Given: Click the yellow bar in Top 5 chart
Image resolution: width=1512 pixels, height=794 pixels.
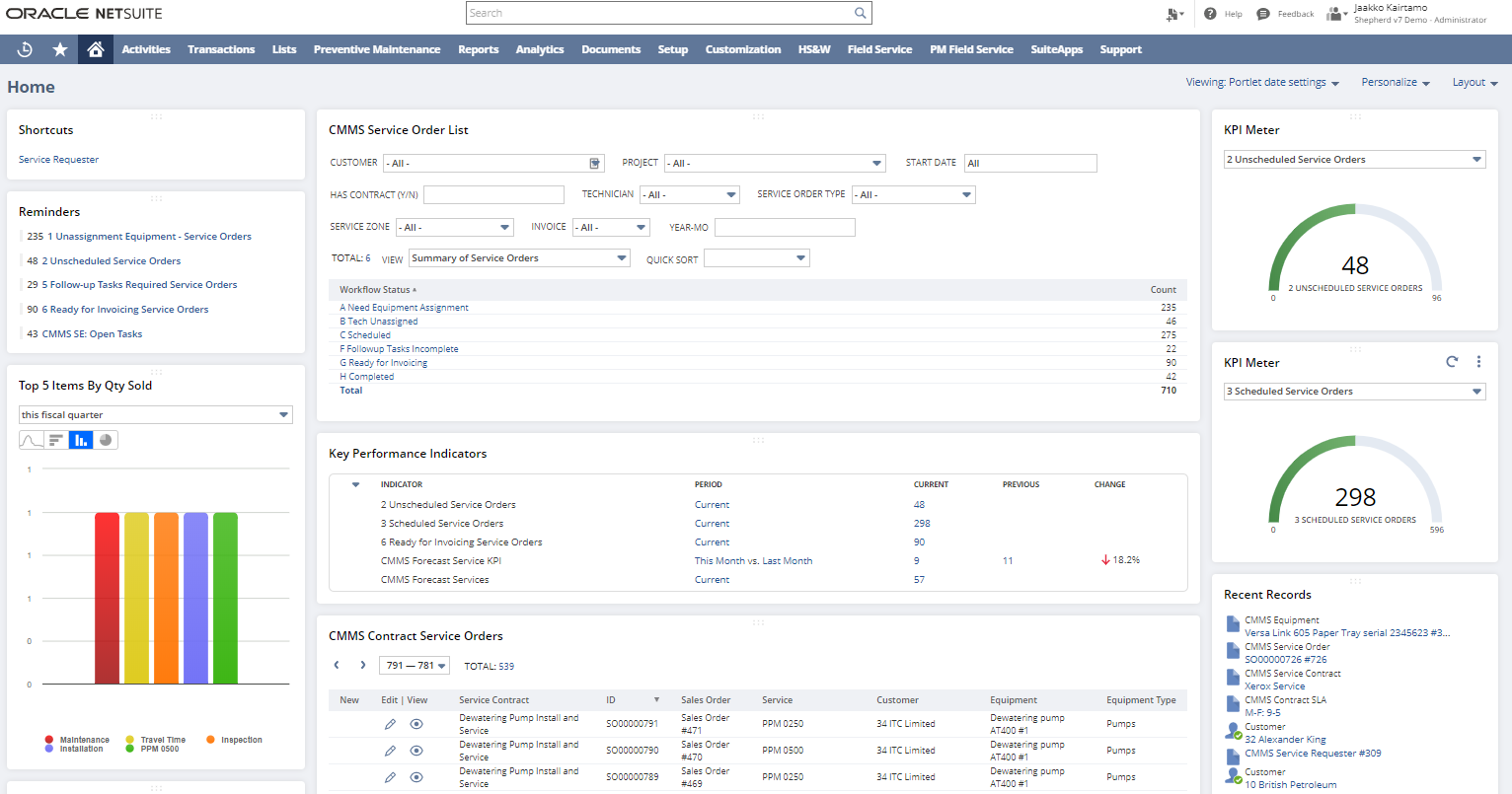Looking at the screenshot, I should (137, 598).
